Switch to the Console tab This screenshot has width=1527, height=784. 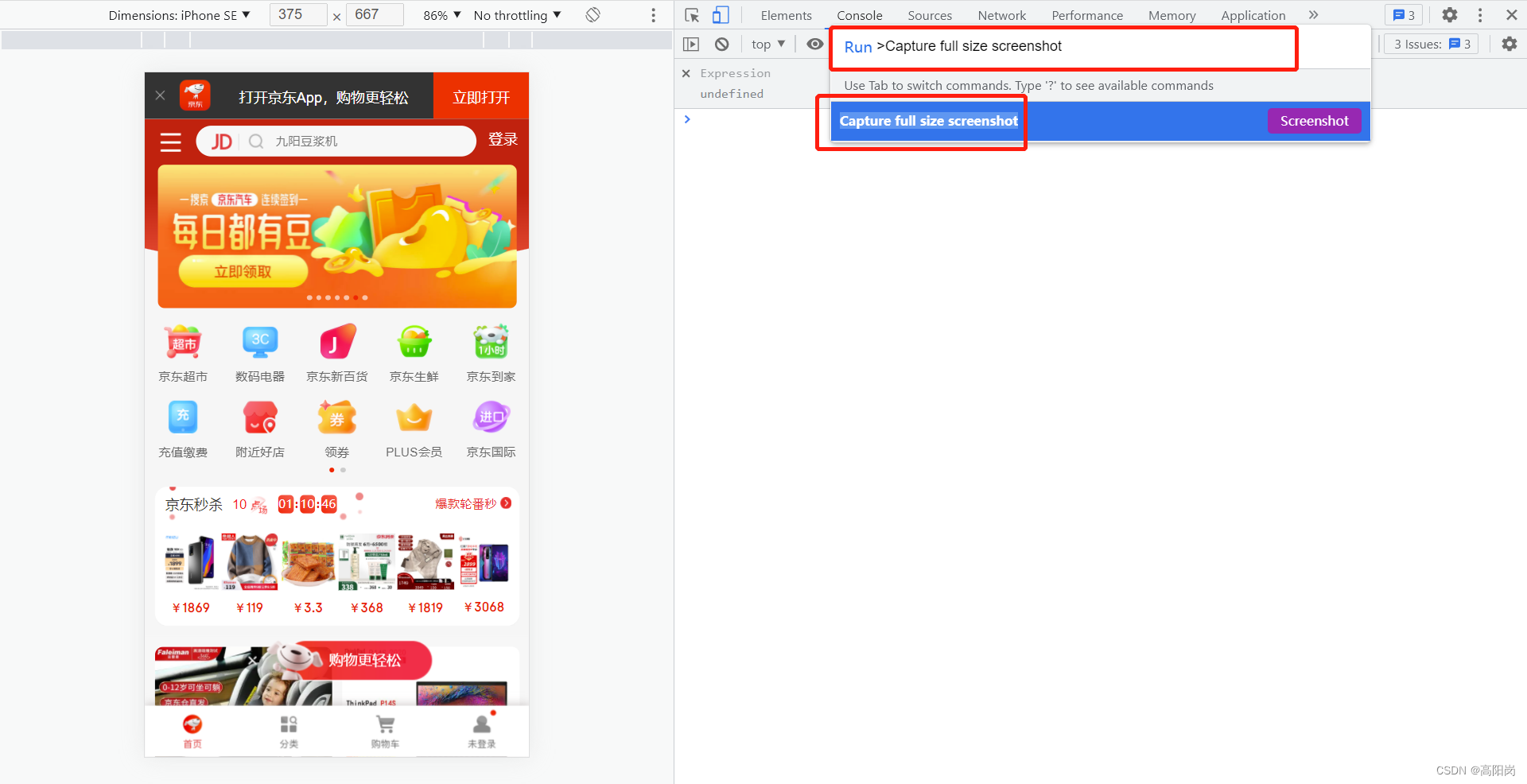click(x=859, y=15)
